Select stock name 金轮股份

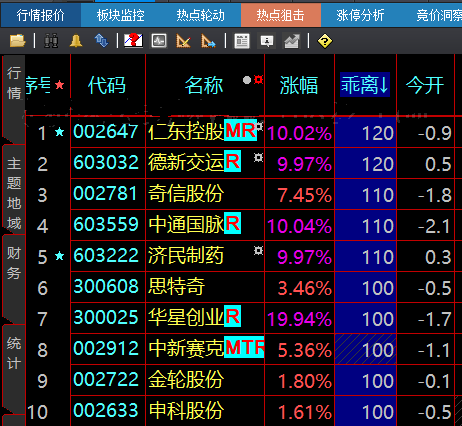(x=186, y=379)
